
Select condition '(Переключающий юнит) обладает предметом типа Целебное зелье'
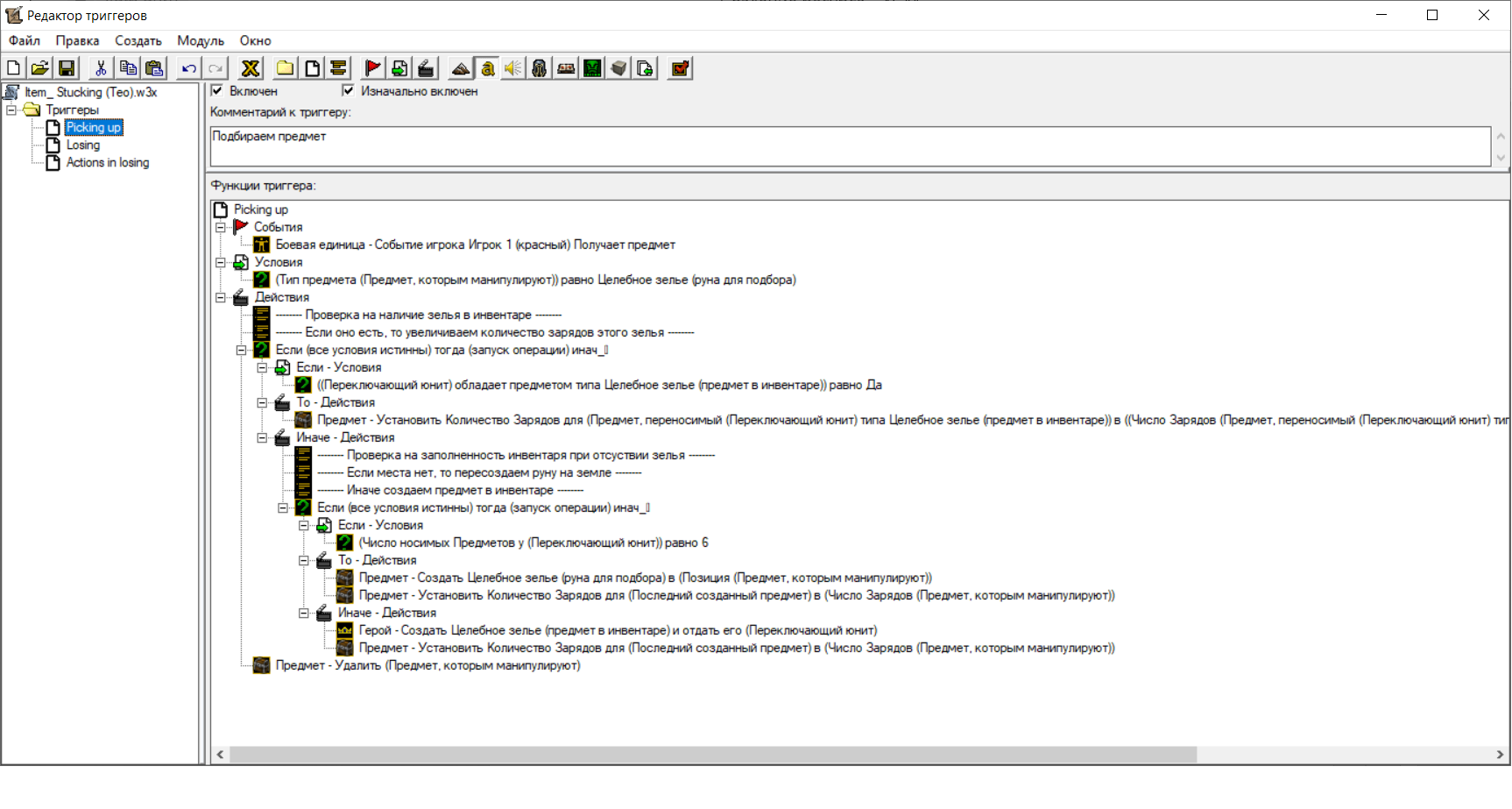click(599, 385)
